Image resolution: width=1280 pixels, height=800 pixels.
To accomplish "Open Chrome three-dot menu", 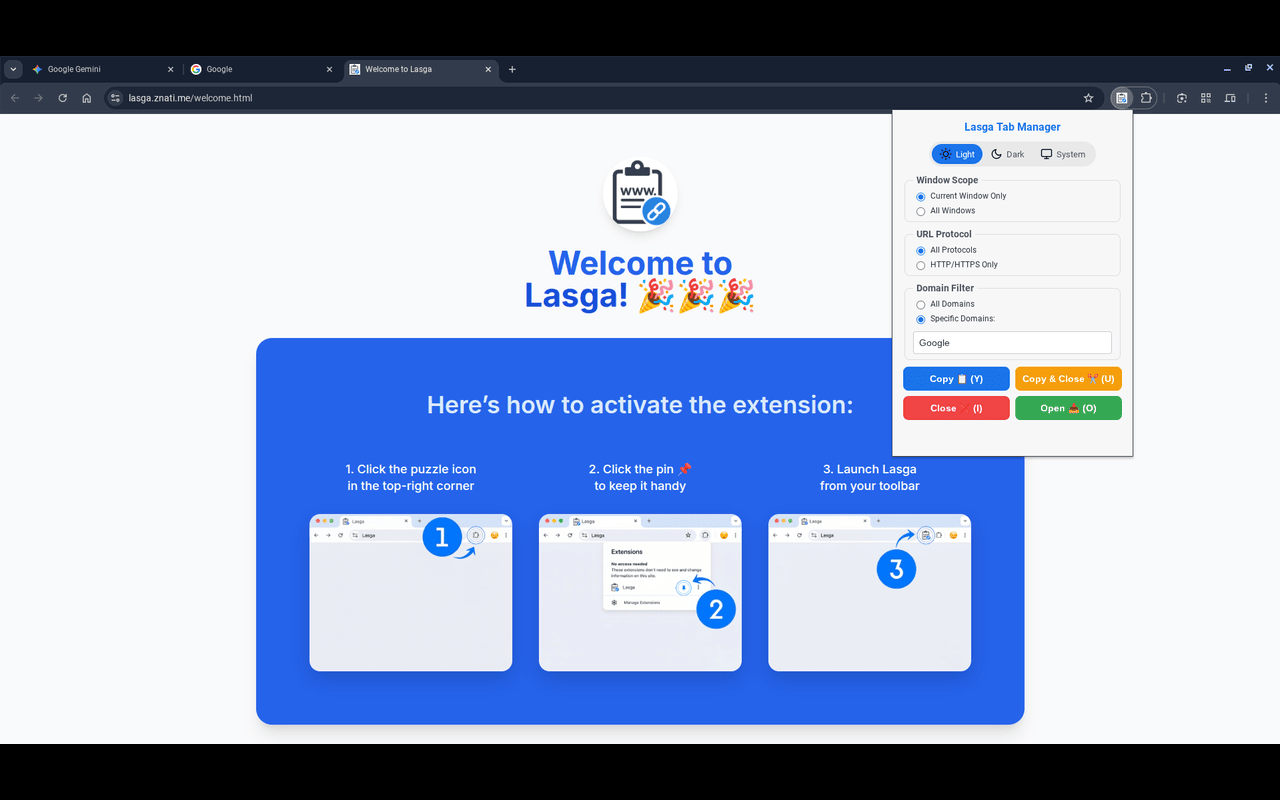I will [1266, 98].
